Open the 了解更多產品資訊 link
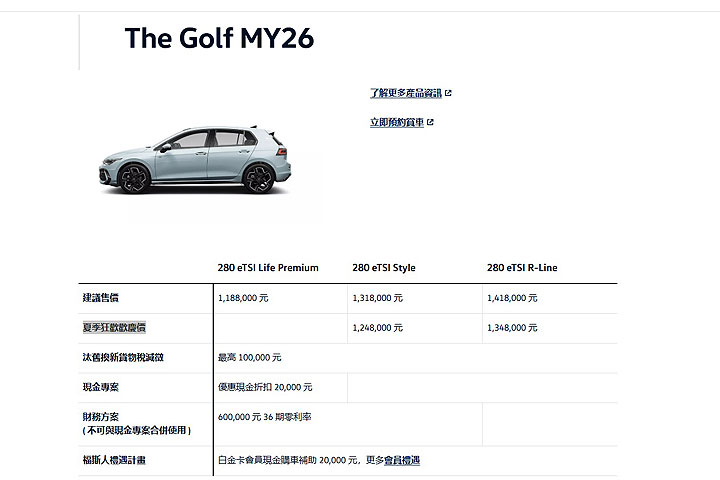The image size is (720, 480). [x=406, y=93]
